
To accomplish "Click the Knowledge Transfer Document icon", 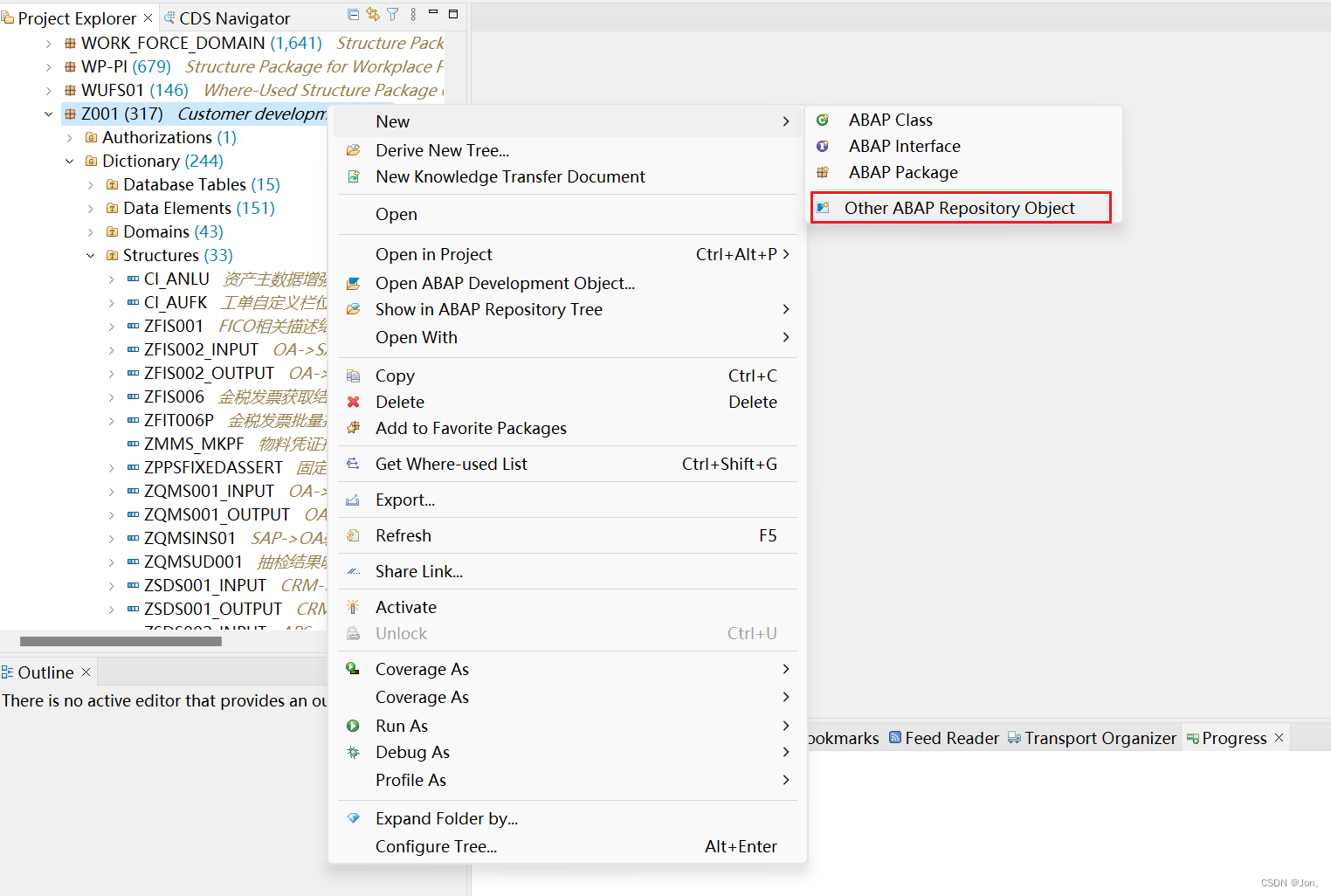I will coord(354,176).
